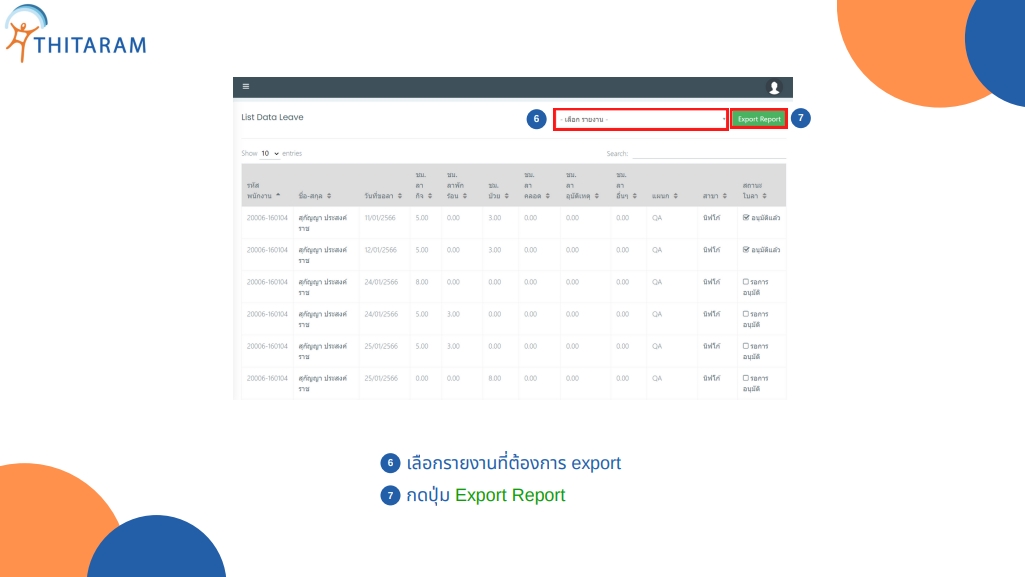Open the Show entries count dropdown
This screenshot has height=577, width=1025.
click(269, 154)
